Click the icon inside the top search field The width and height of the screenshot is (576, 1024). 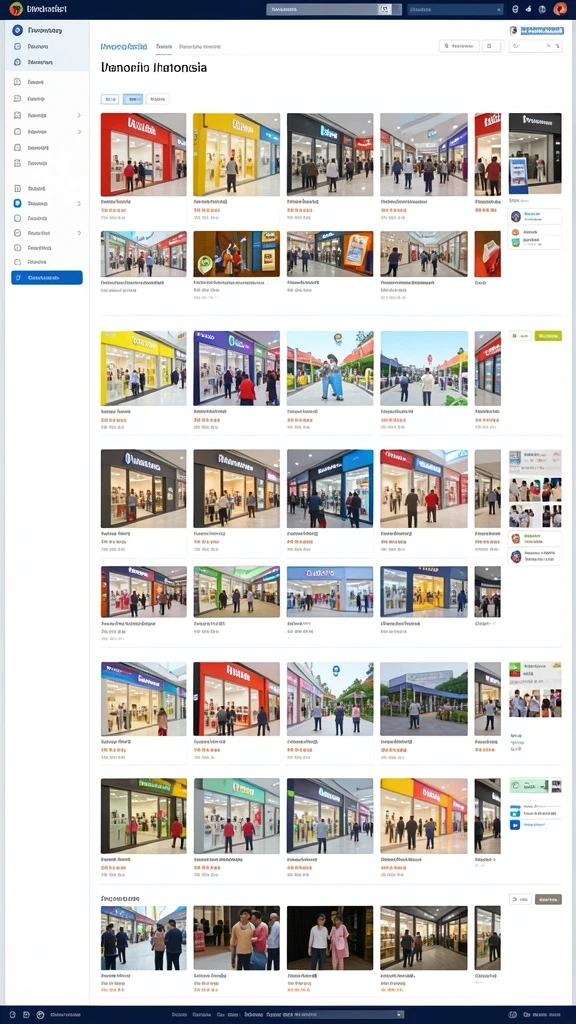pos(385,9)
